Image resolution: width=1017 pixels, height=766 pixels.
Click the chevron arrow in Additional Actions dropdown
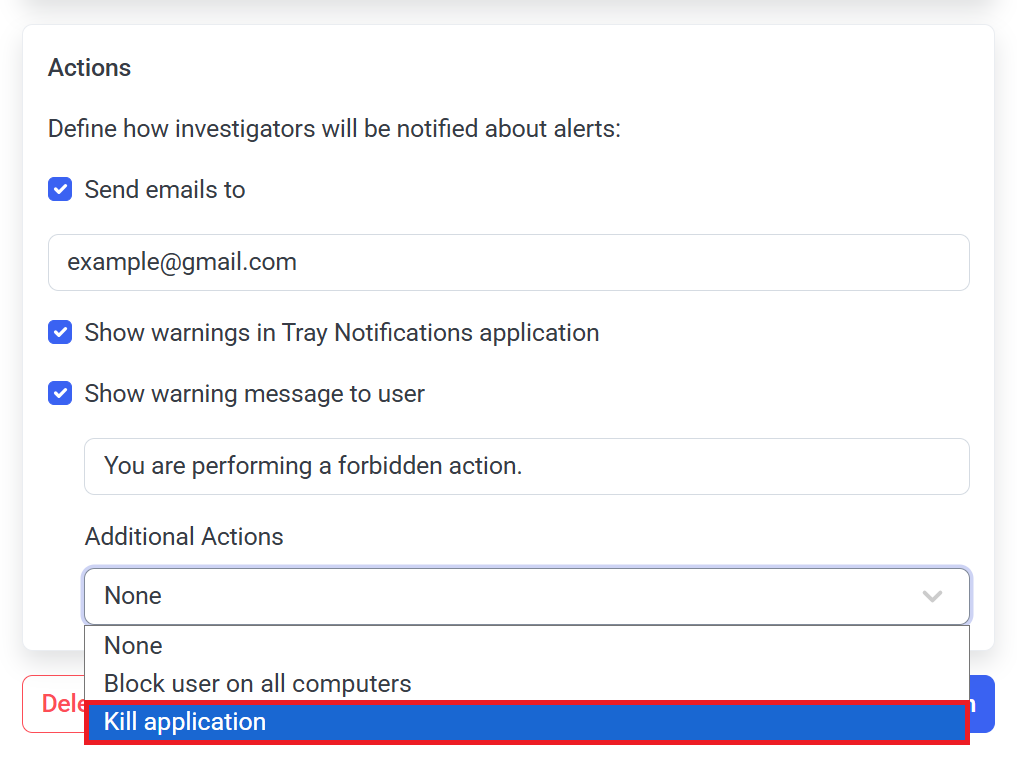[932, 596]
